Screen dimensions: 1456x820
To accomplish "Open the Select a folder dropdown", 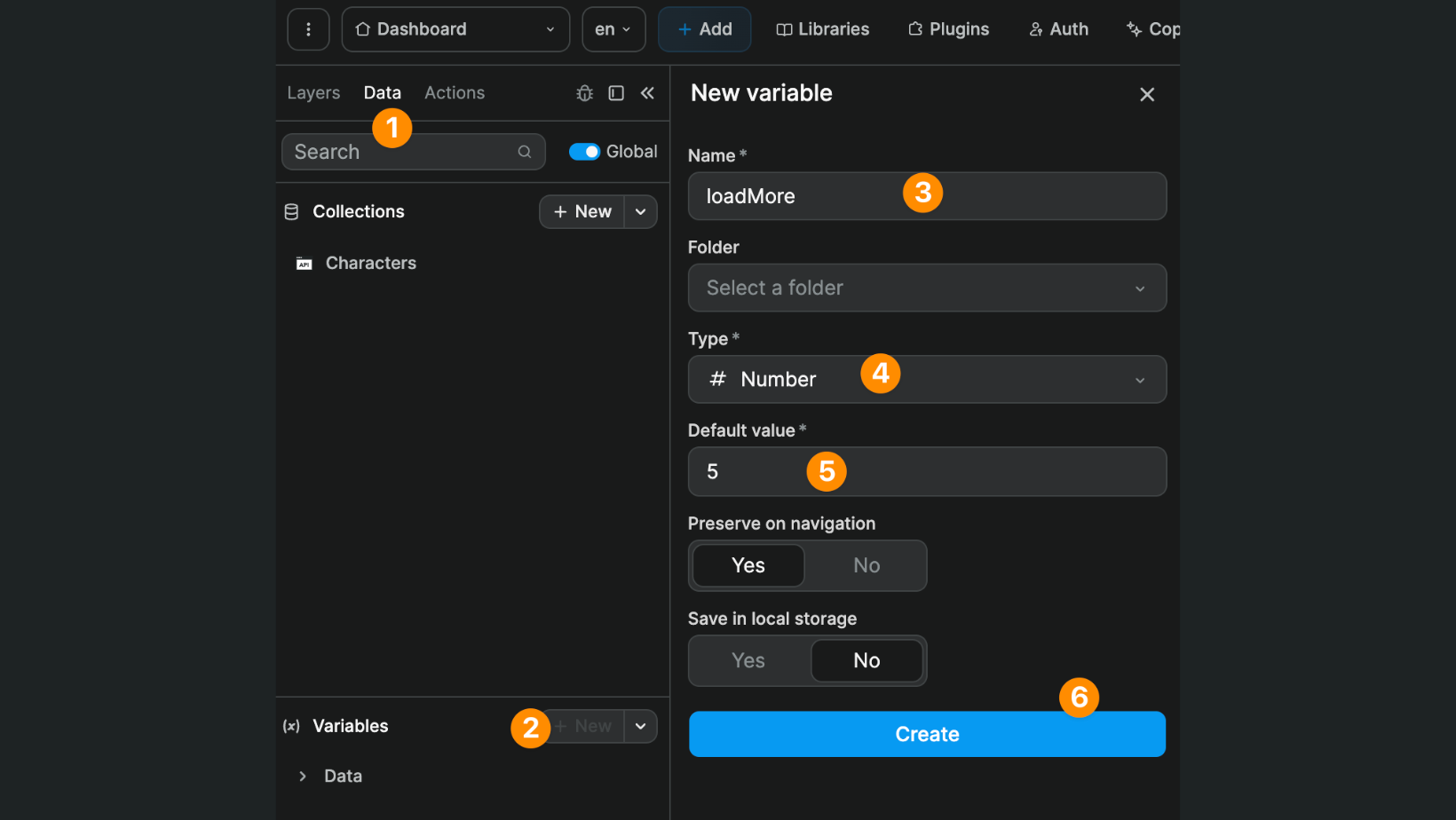I will tap(927, 288).
